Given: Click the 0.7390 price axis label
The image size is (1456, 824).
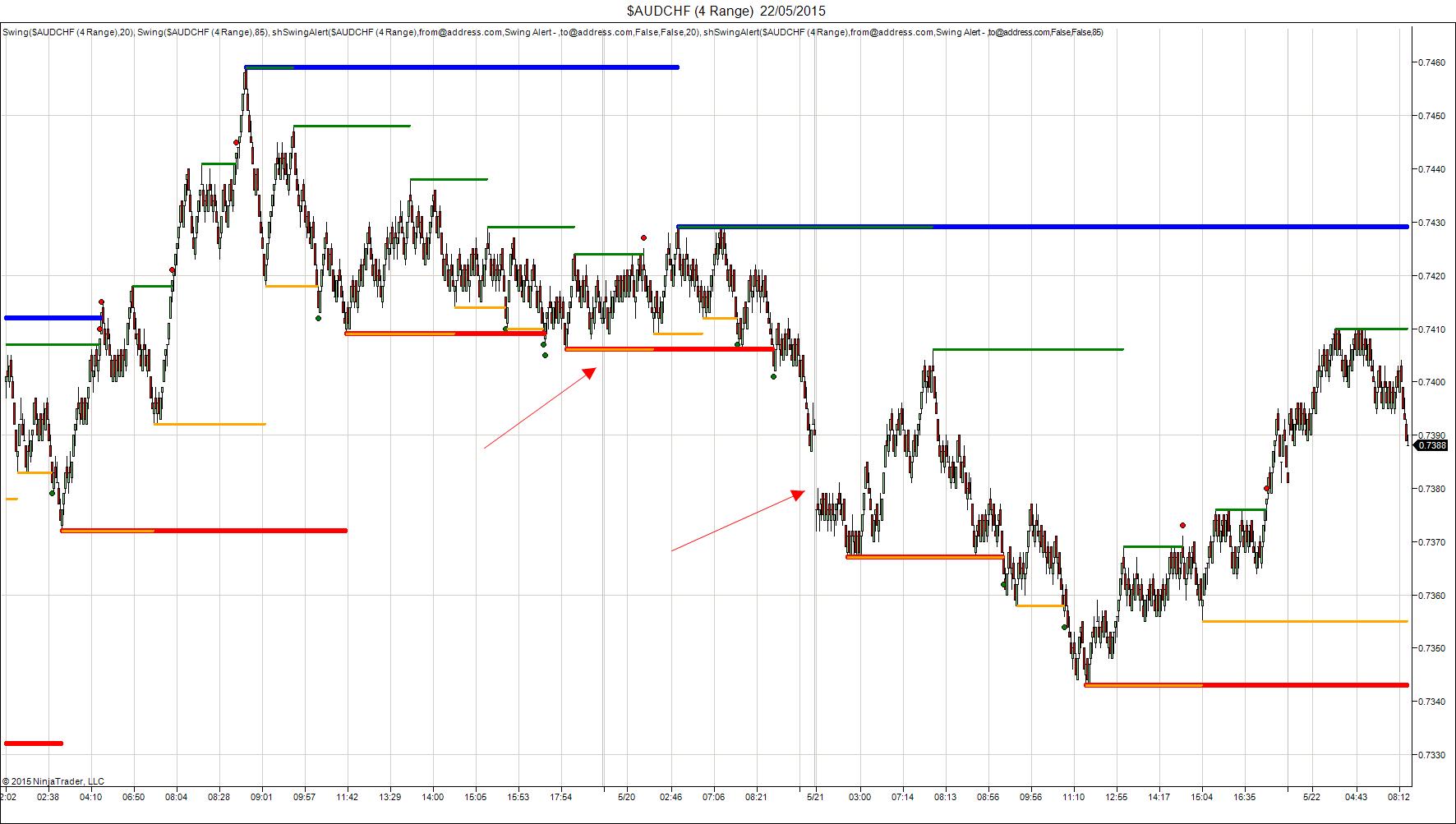Looking at the screenshot, I should (1431, 435).
